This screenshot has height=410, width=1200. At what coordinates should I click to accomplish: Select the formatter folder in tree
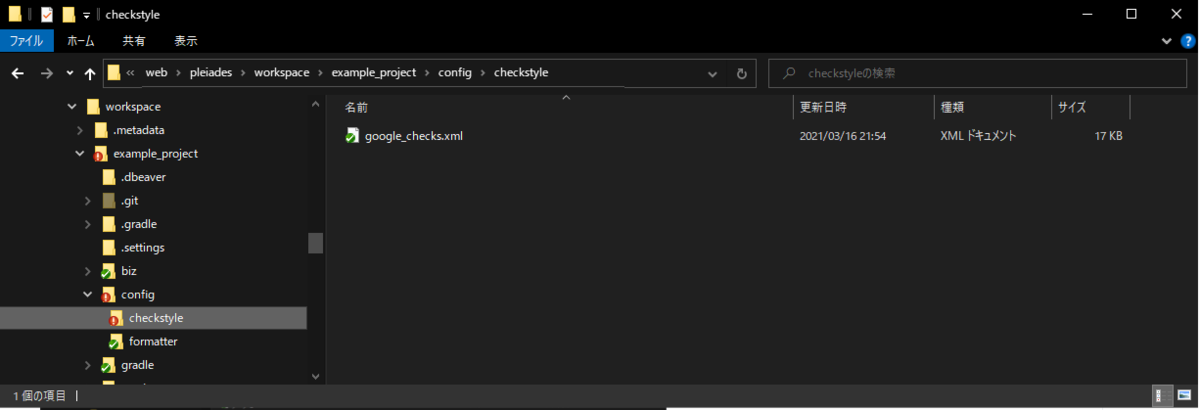[x=153, y=341]
